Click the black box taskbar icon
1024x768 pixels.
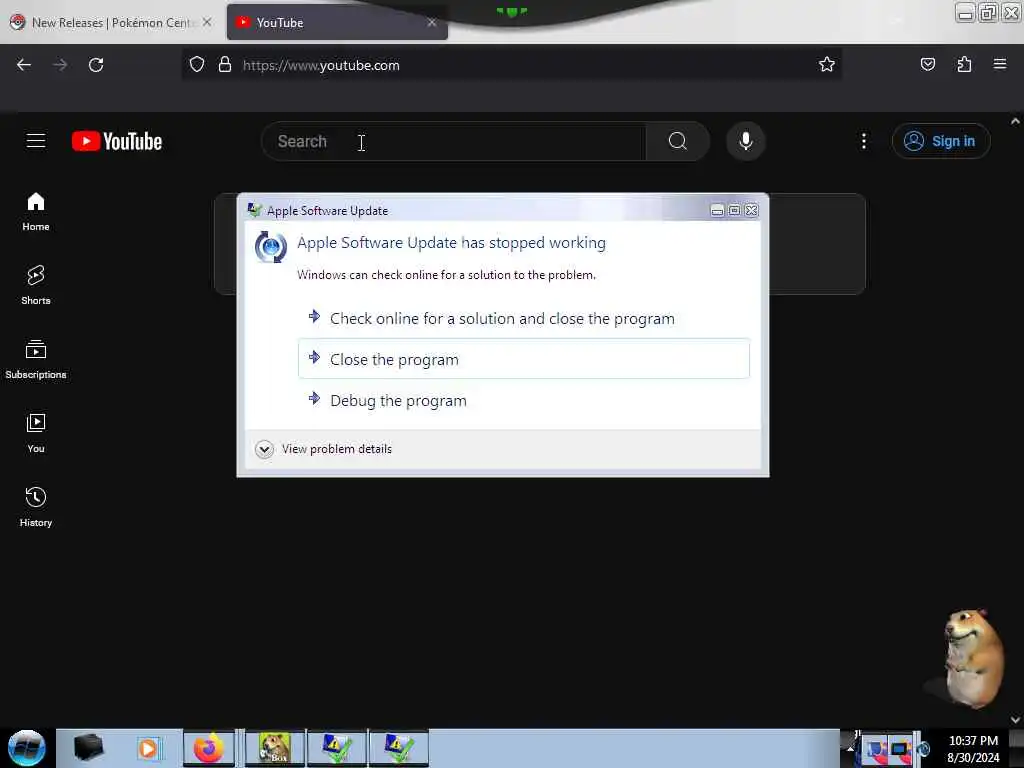pyautogui.click(x=88, y=748)
